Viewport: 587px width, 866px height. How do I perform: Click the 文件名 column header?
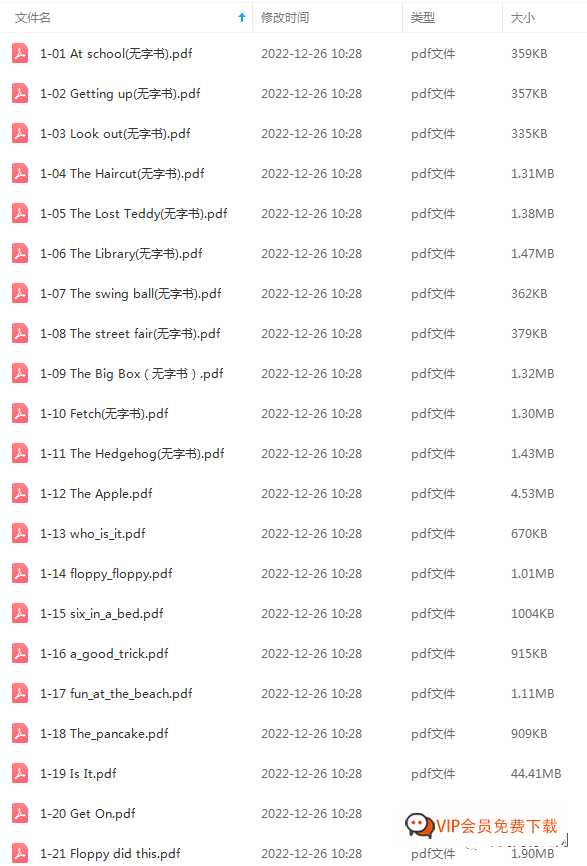pos(33,18)
